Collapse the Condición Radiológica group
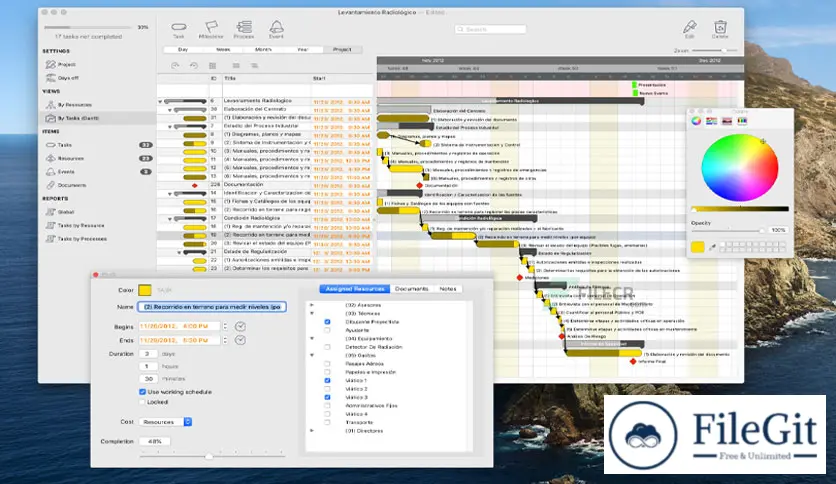The height and width of the screenshot is (484, 836). 170,219
